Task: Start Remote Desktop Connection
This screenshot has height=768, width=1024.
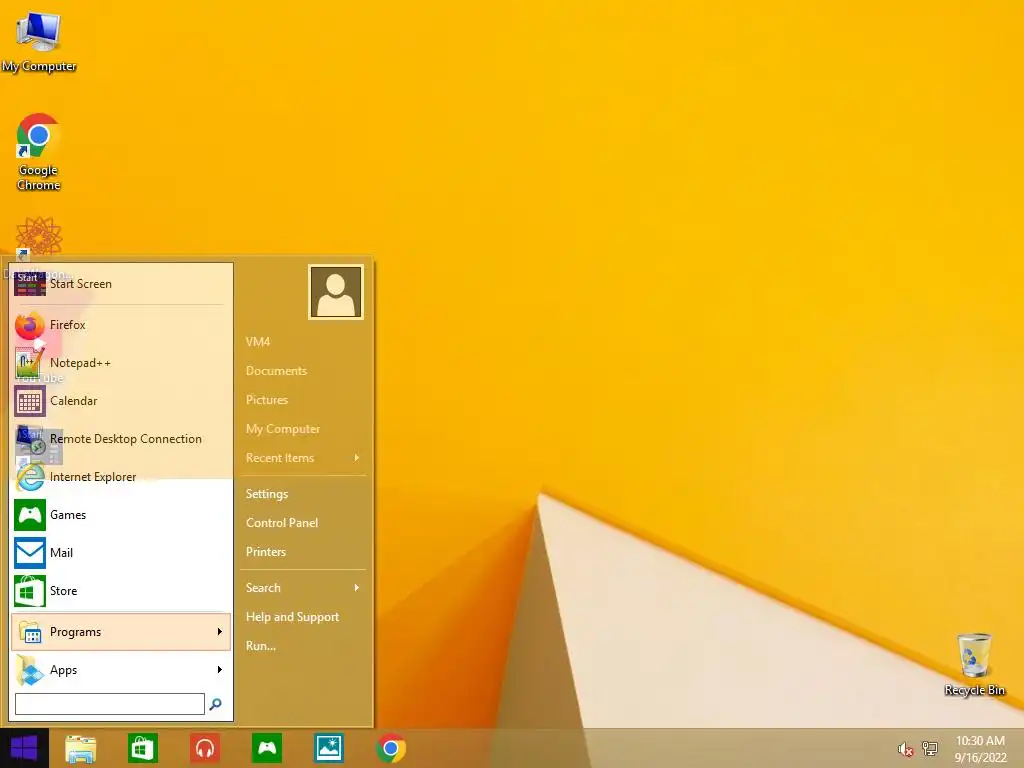Action: (121, 439)
